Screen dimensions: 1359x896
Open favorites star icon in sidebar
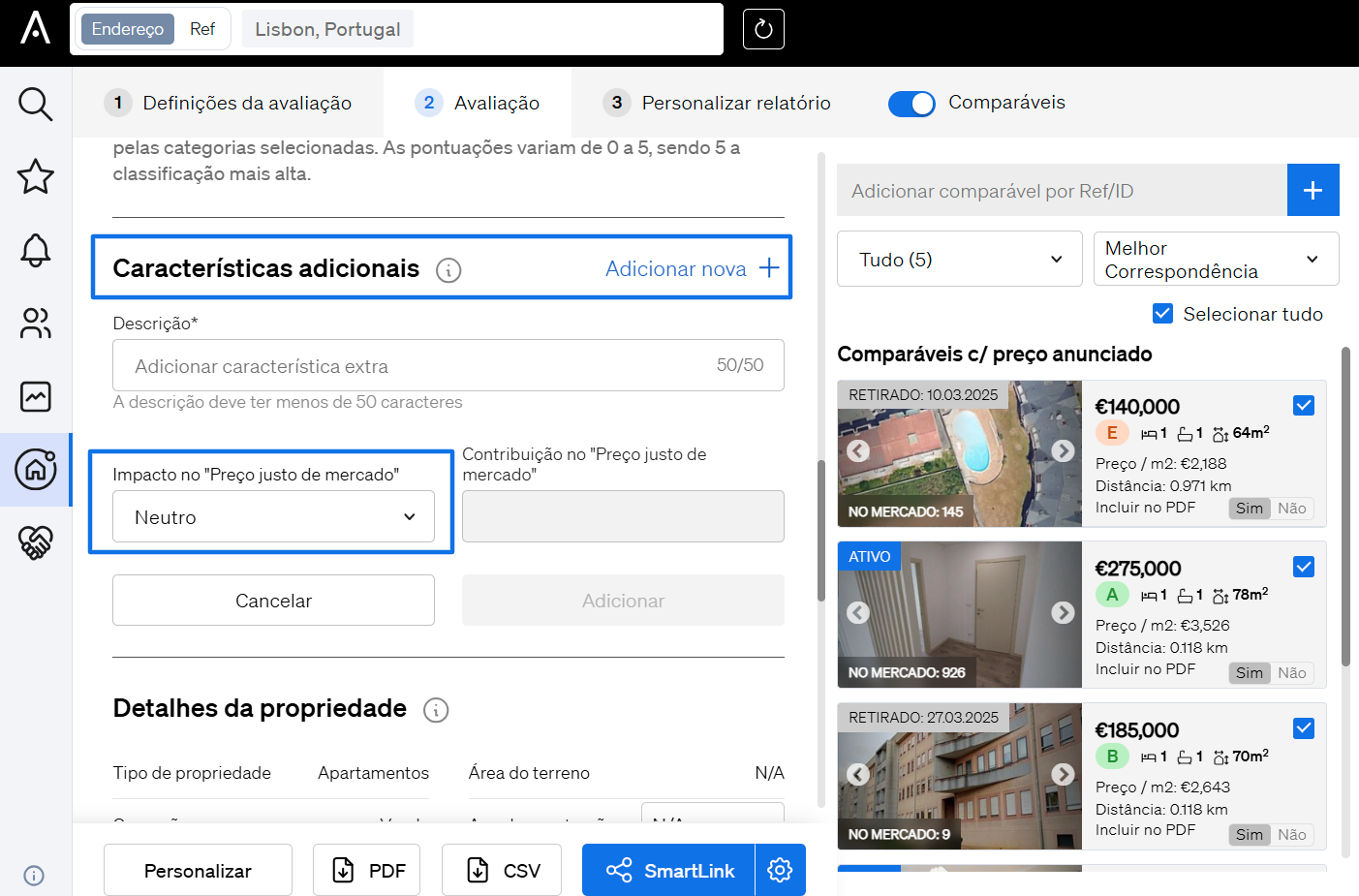pos(36,176)
